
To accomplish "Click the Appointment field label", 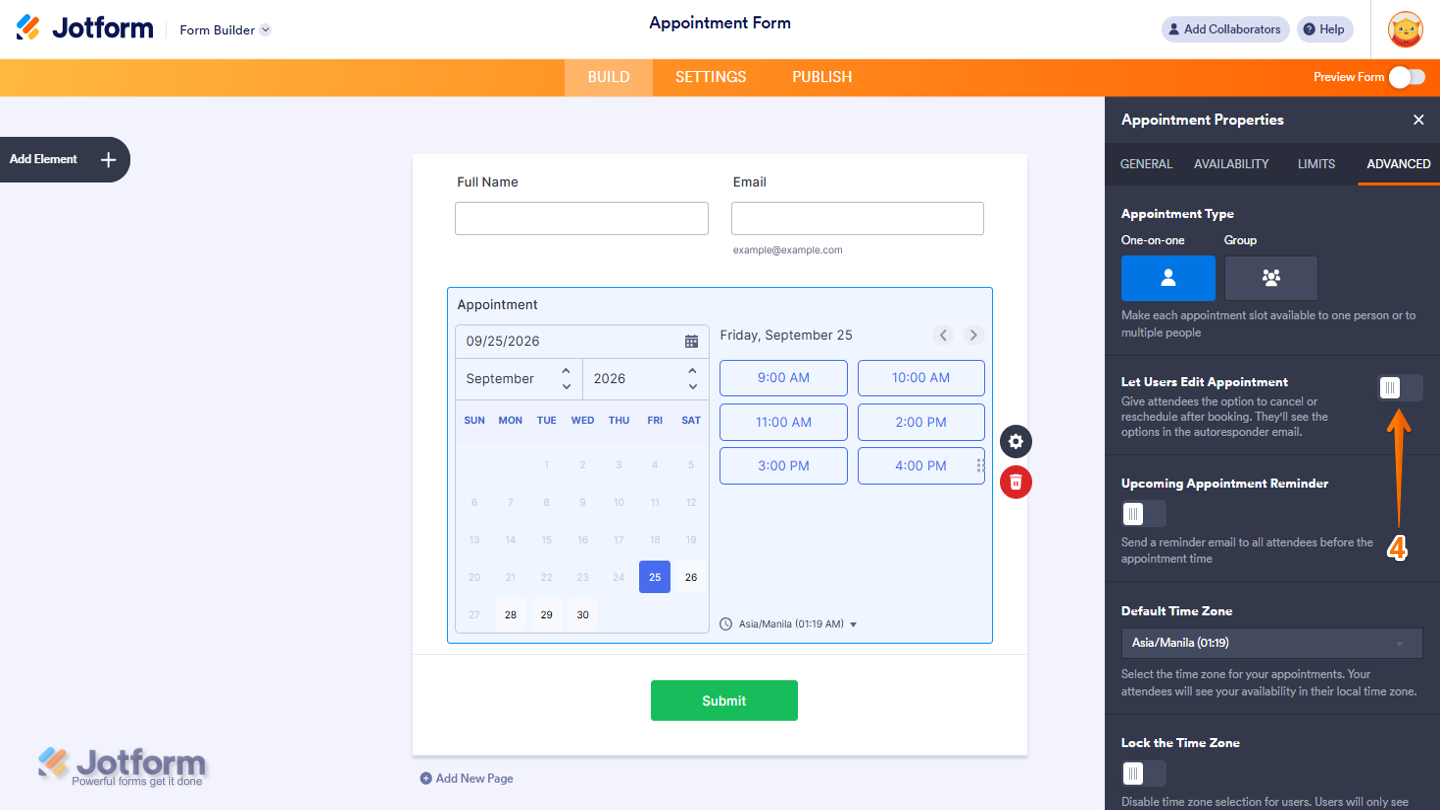I will (497, 305).
